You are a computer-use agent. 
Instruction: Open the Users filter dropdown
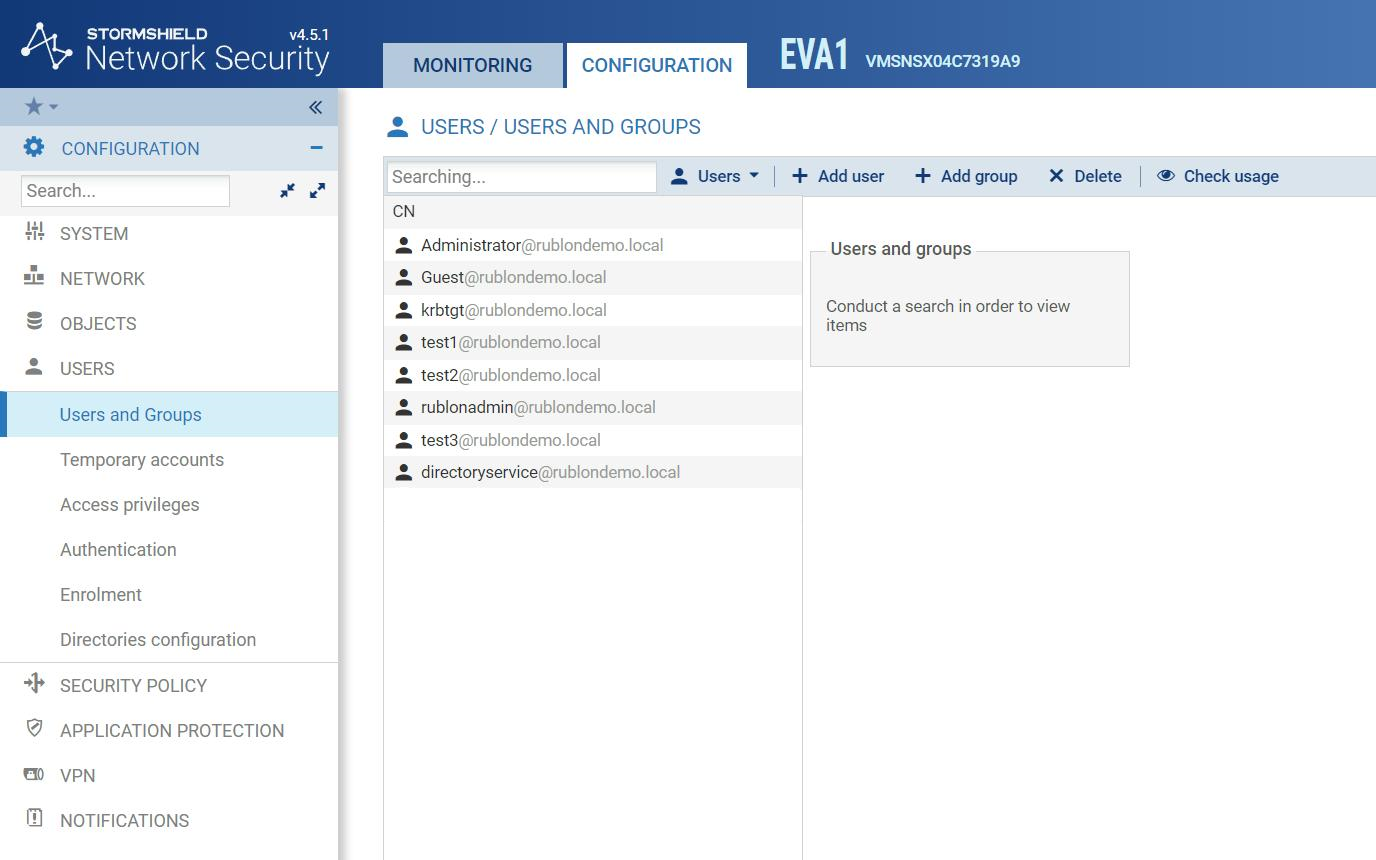pyautogui.click(x=716, y=176)
